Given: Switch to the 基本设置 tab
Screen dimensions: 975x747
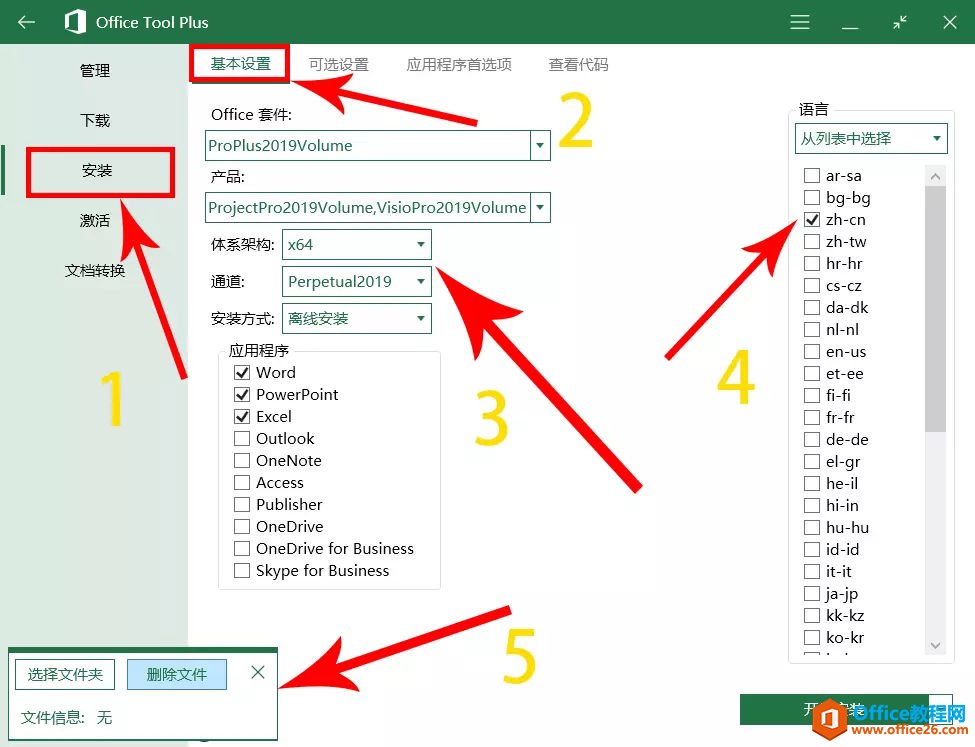Looking at the screenshot, I should click(x=240, y=63).
